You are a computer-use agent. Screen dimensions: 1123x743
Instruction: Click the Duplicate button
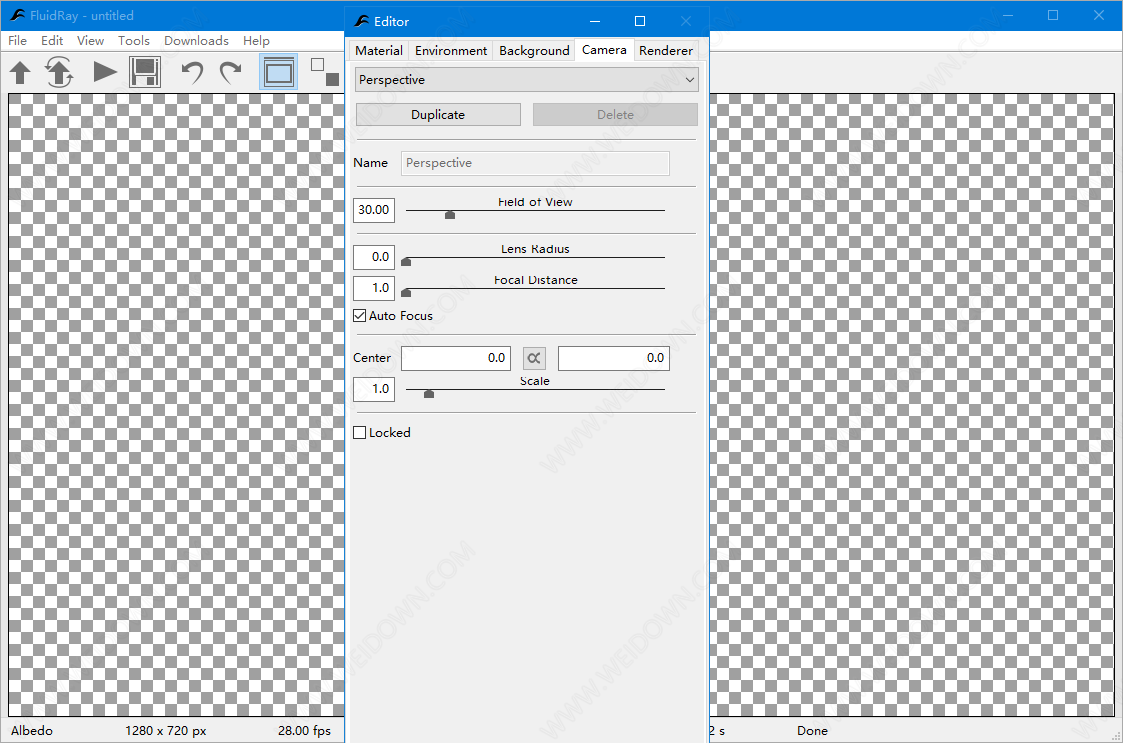pos(438,115)
